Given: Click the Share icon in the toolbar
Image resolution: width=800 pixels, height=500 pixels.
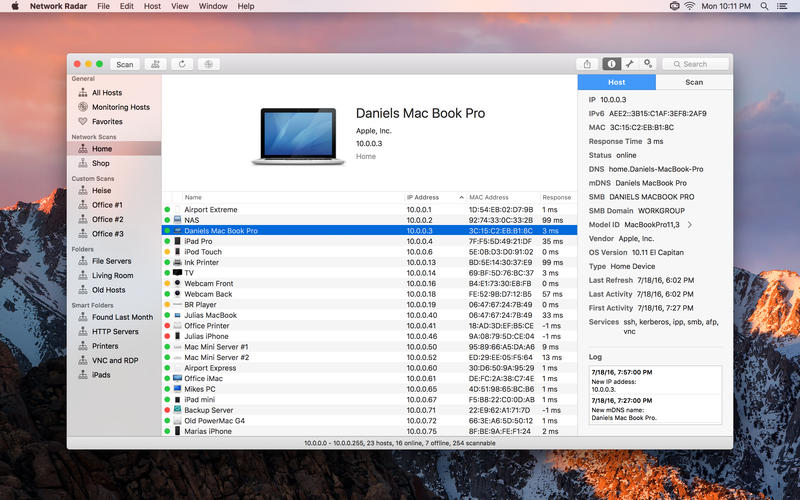Looking at the screenshot, I should tap(589, 64).
